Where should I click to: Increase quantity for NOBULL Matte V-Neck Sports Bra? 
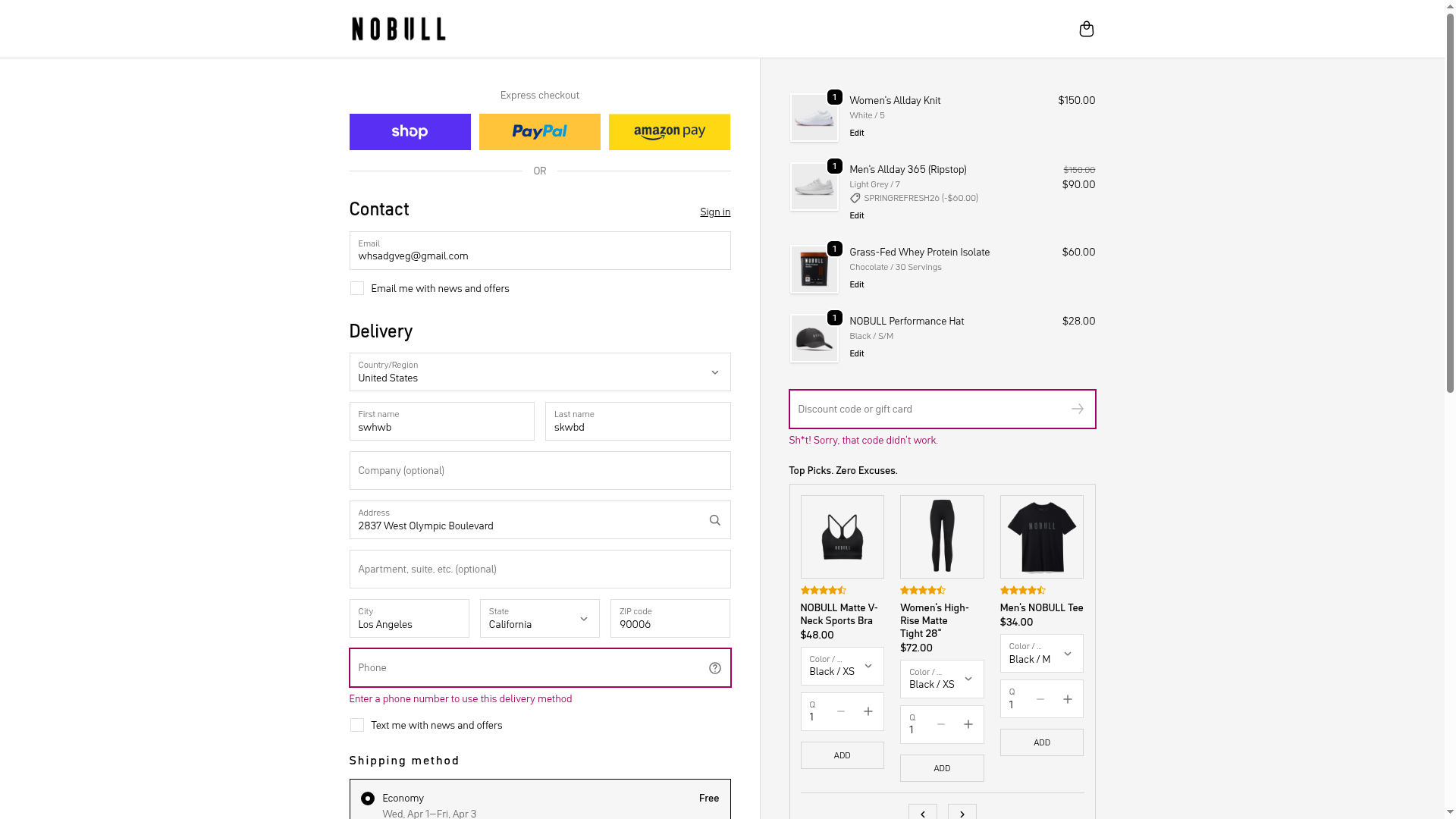(x=868, y=711)
